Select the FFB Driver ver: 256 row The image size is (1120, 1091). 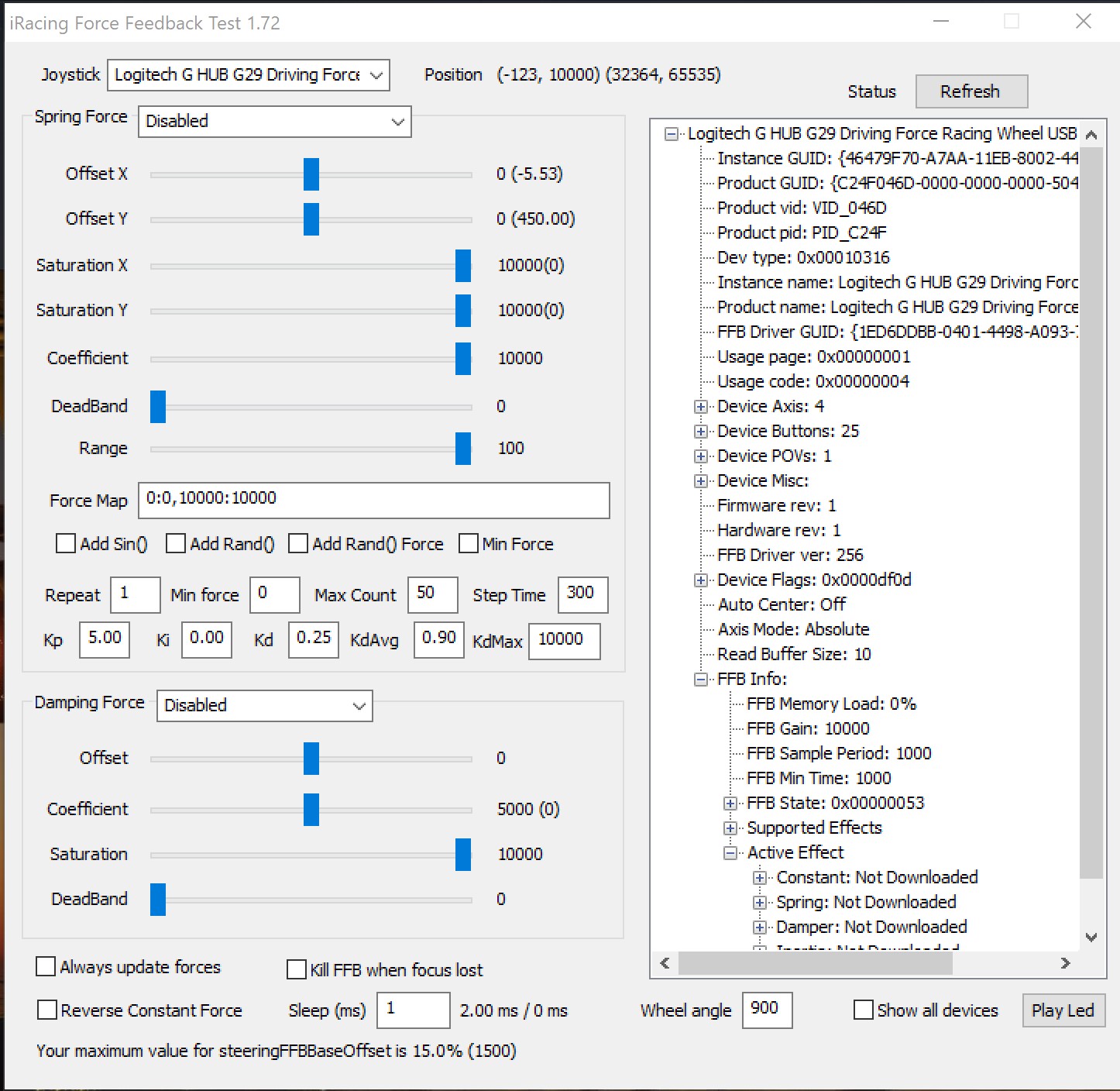point(790,555)
